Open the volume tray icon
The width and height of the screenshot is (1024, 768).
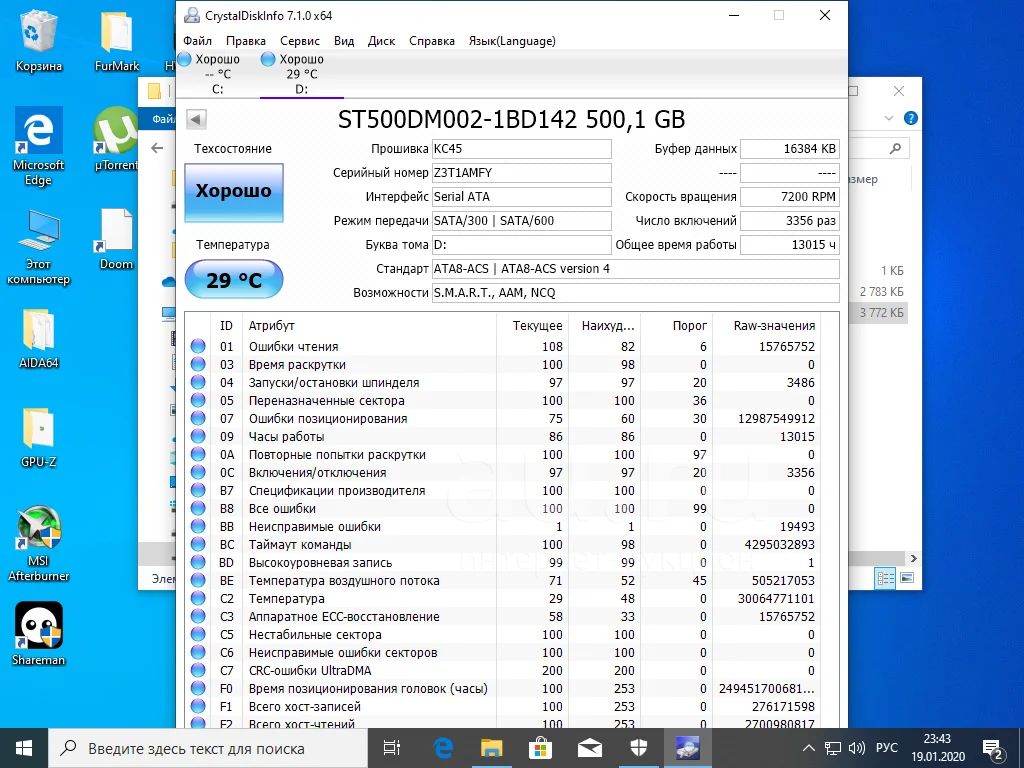(856, 748)
